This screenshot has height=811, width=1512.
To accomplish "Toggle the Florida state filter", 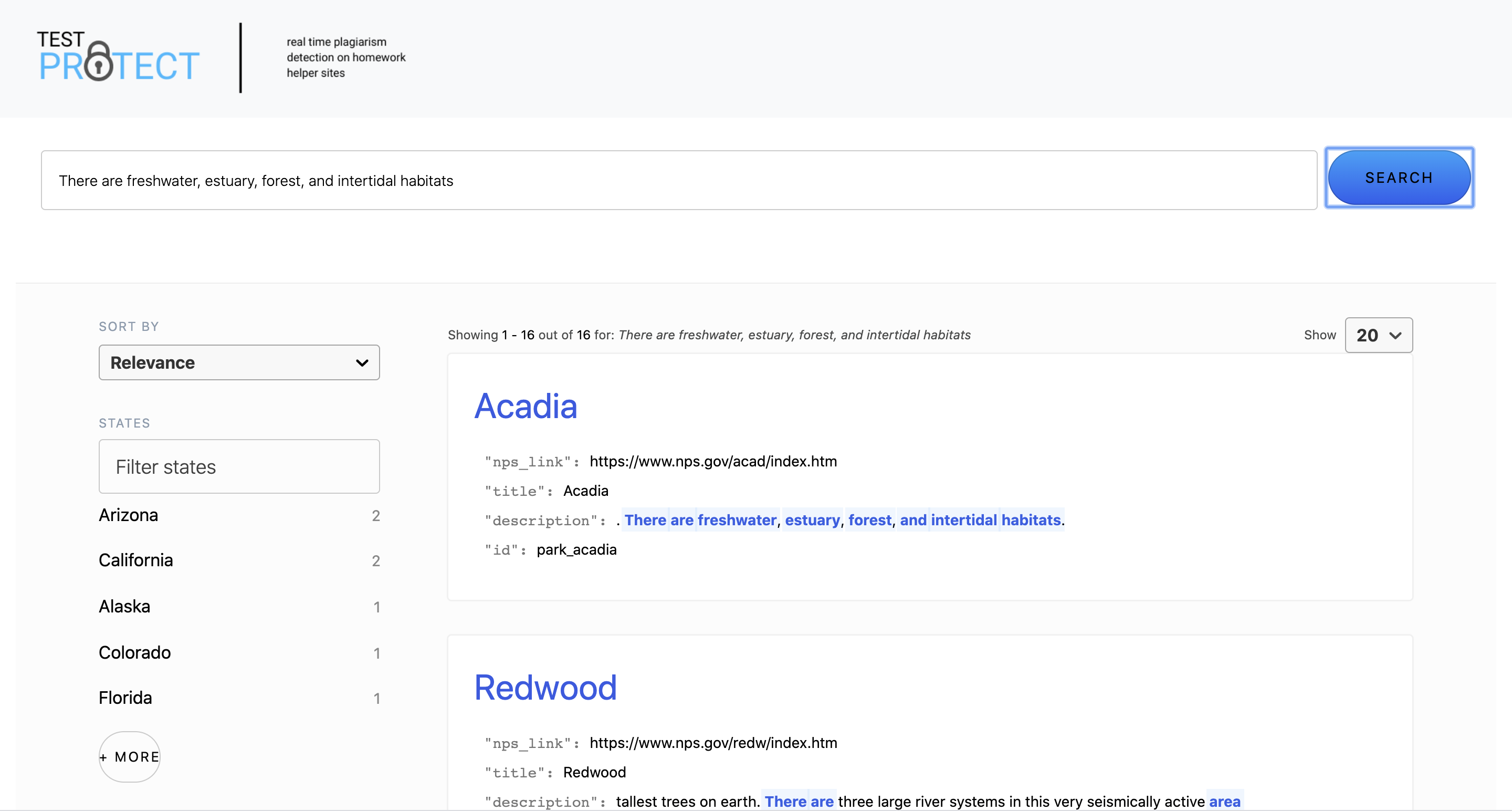I will tap(125, 698).
